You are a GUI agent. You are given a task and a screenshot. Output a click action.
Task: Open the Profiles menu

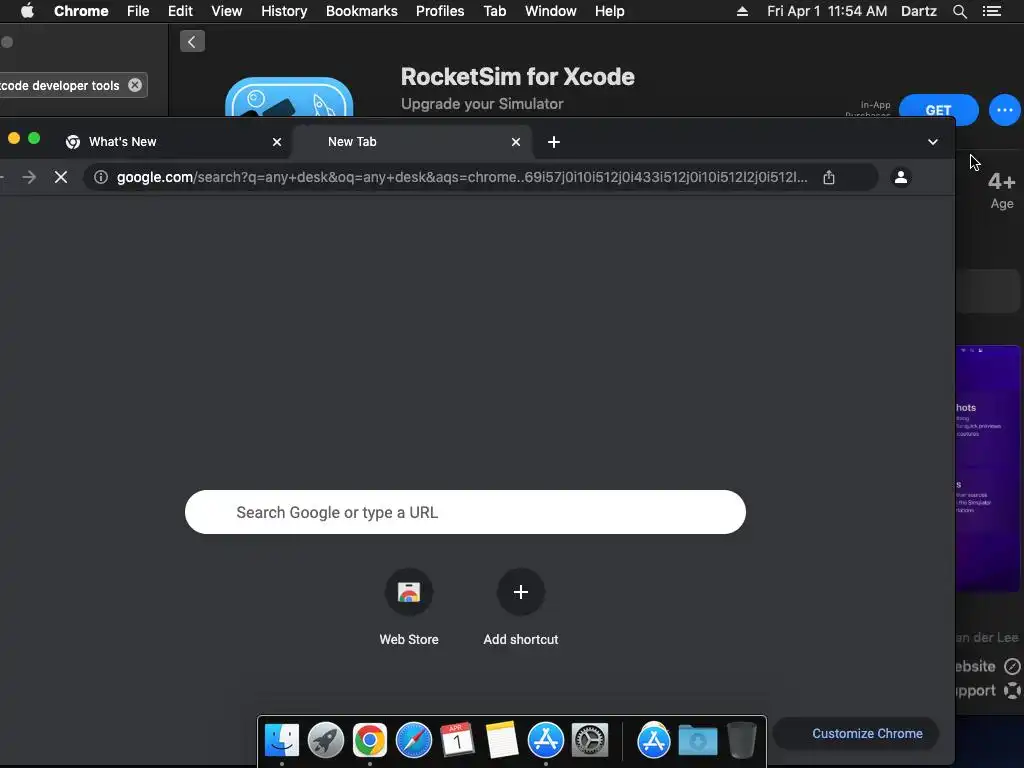pos(440,11)
